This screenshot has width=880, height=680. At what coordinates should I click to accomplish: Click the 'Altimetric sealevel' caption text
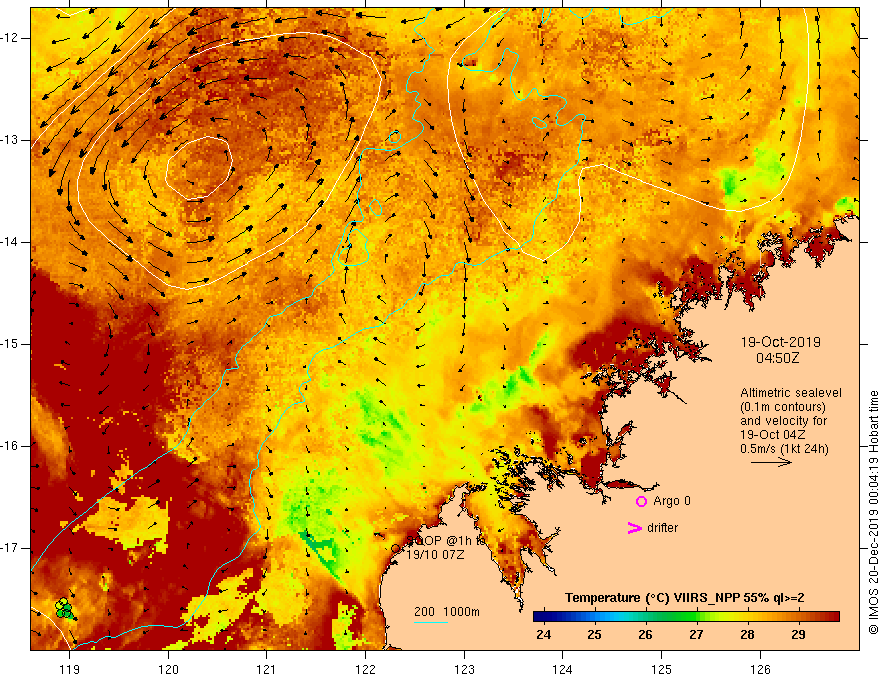point(791,393)
